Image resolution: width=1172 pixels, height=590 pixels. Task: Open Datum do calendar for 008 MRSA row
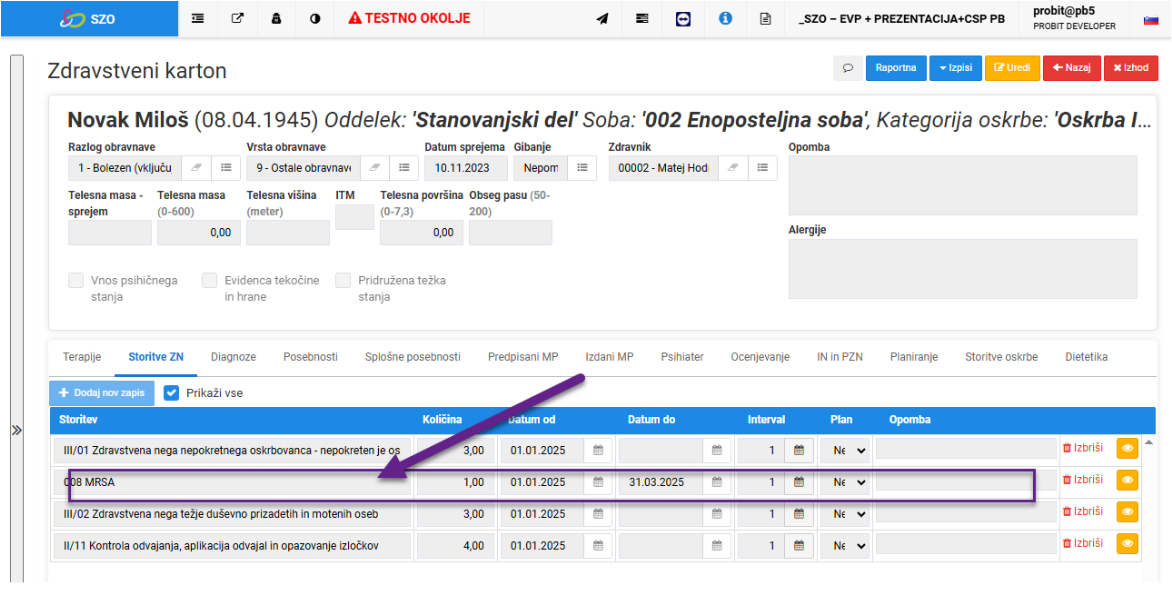click(717, 482)
